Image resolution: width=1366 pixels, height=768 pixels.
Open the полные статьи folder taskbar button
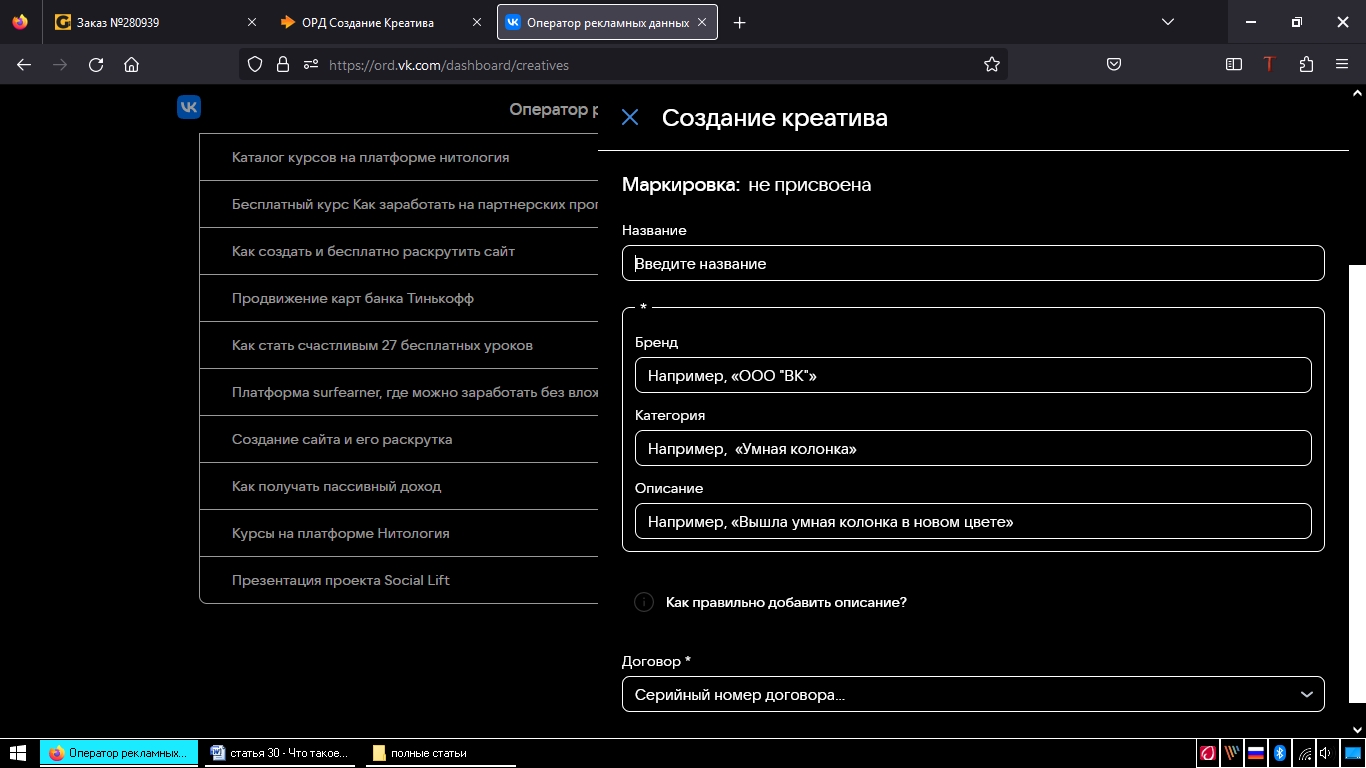pyautogui.click(x=443, y=753)
